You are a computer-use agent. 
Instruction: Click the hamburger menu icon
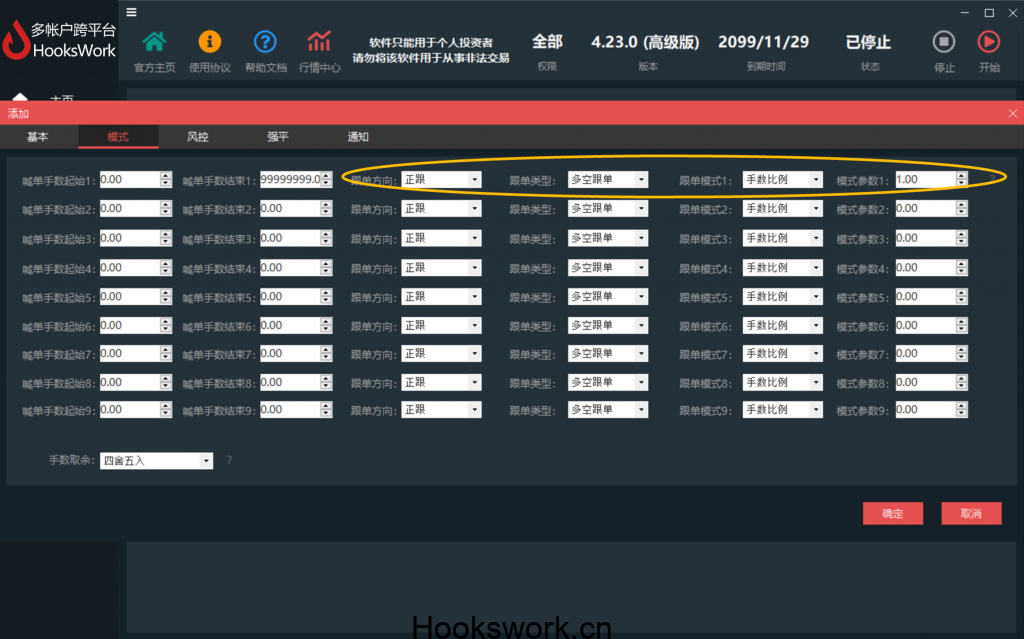132,12
